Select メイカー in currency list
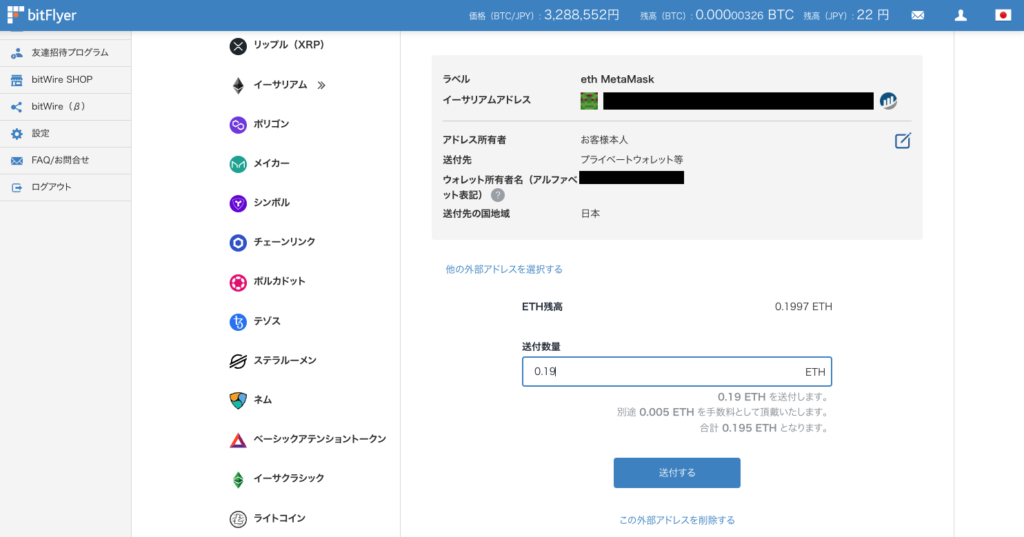Viewport: 1024px width, 537px height. tap(271, 163)
